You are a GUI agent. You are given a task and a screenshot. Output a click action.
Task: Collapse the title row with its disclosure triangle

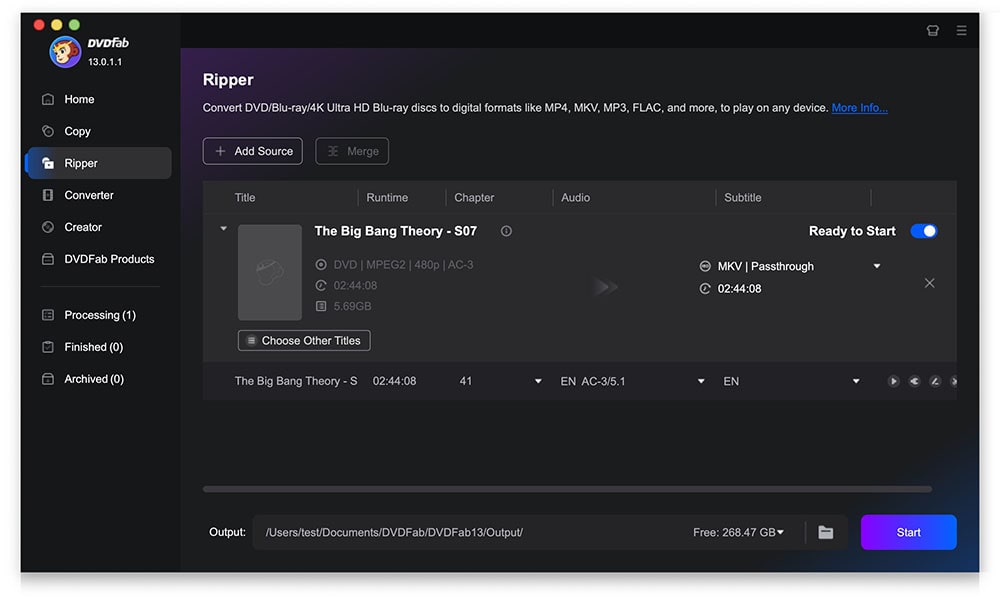tap(224, 228)
